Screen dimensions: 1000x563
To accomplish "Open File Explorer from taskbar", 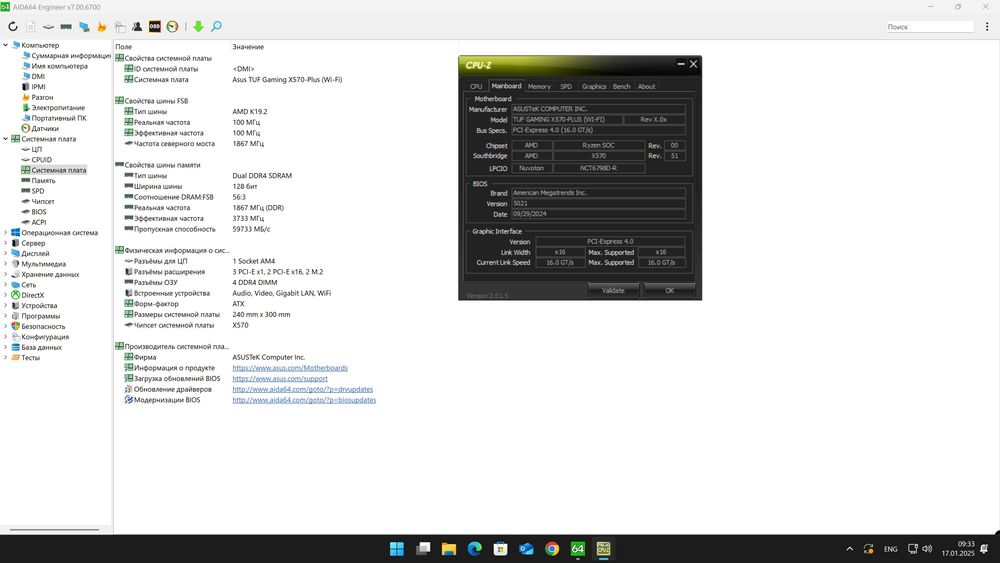I will [x=448, y=549].
